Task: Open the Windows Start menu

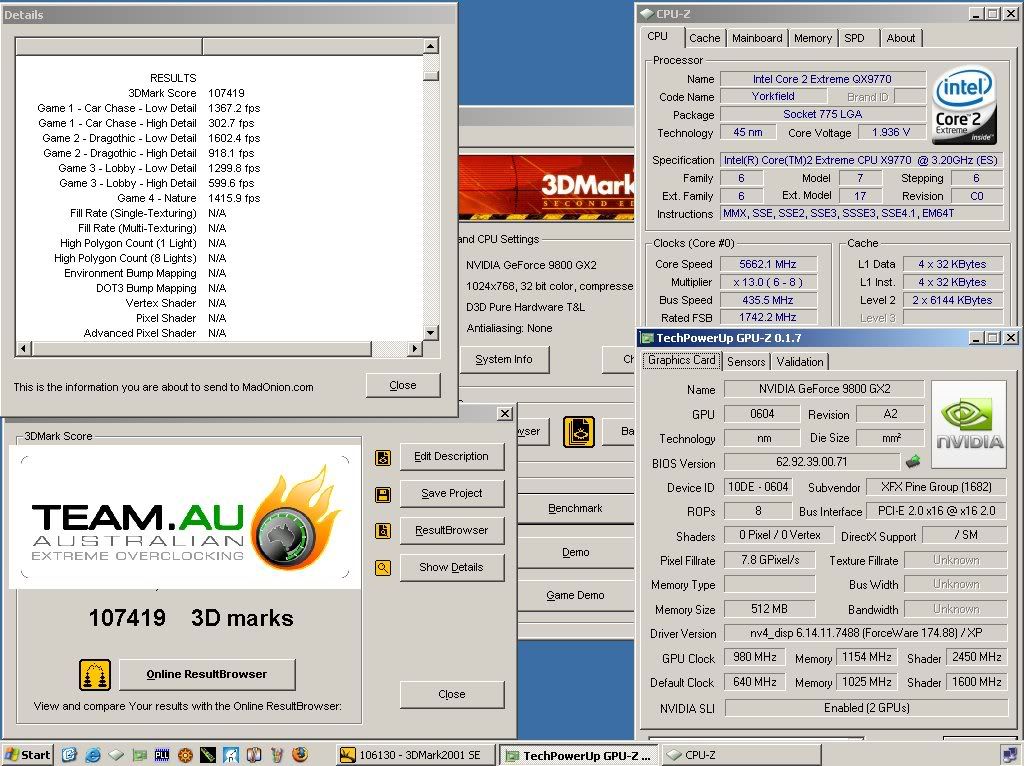Action: [x=28, y=755]
